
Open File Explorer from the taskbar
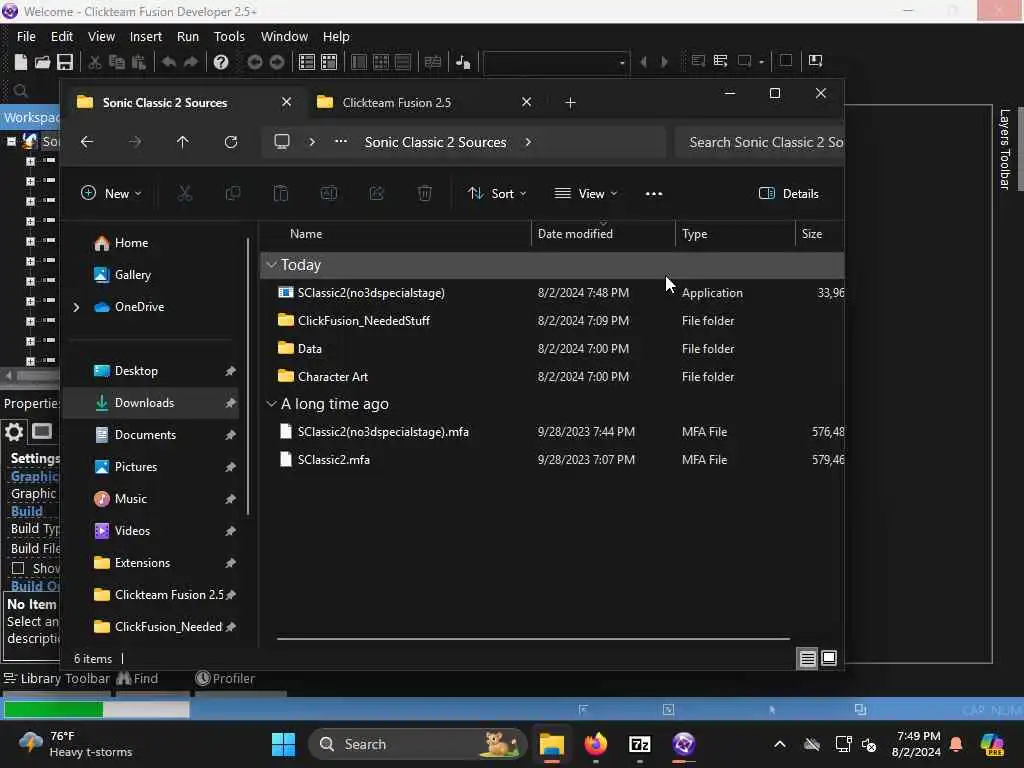point(551,744)
